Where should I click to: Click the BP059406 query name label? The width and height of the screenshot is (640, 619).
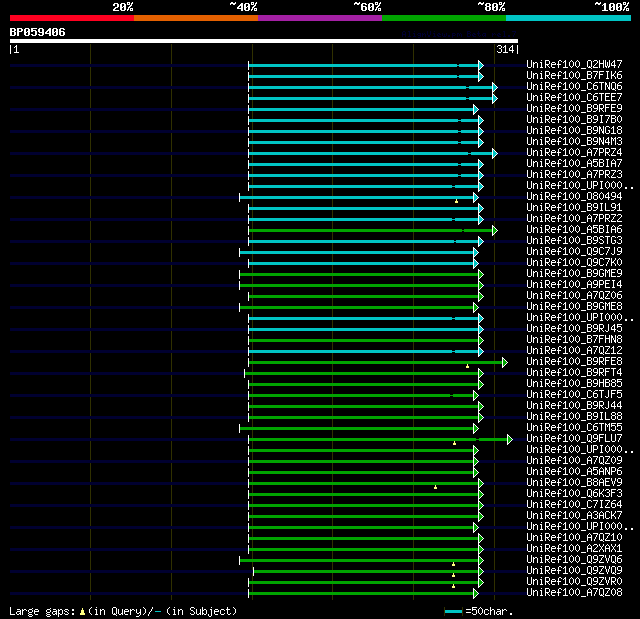37,32
